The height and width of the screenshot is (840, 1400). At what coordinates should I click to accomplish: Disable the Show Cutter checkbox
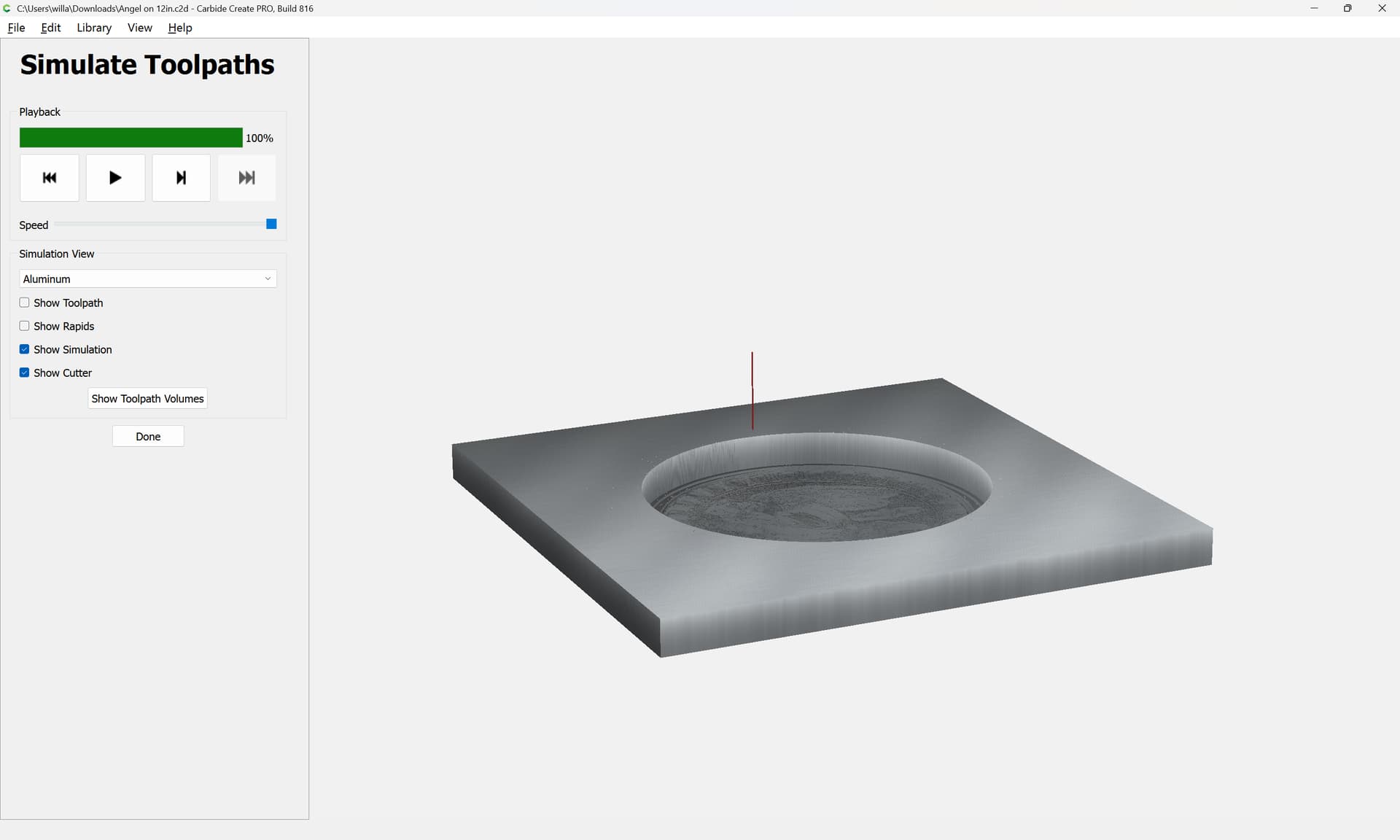pos(24,373)
